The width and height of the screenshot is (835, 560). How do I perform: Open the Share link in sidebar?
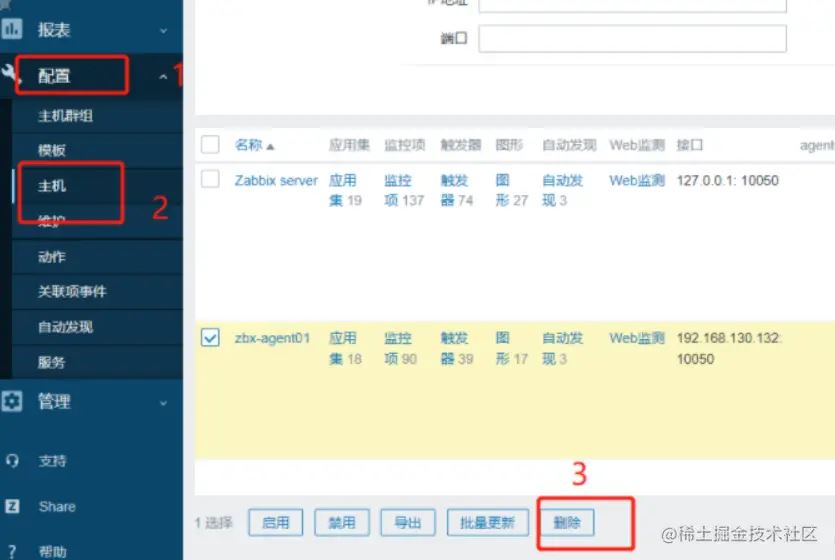[x=57, y=507]
